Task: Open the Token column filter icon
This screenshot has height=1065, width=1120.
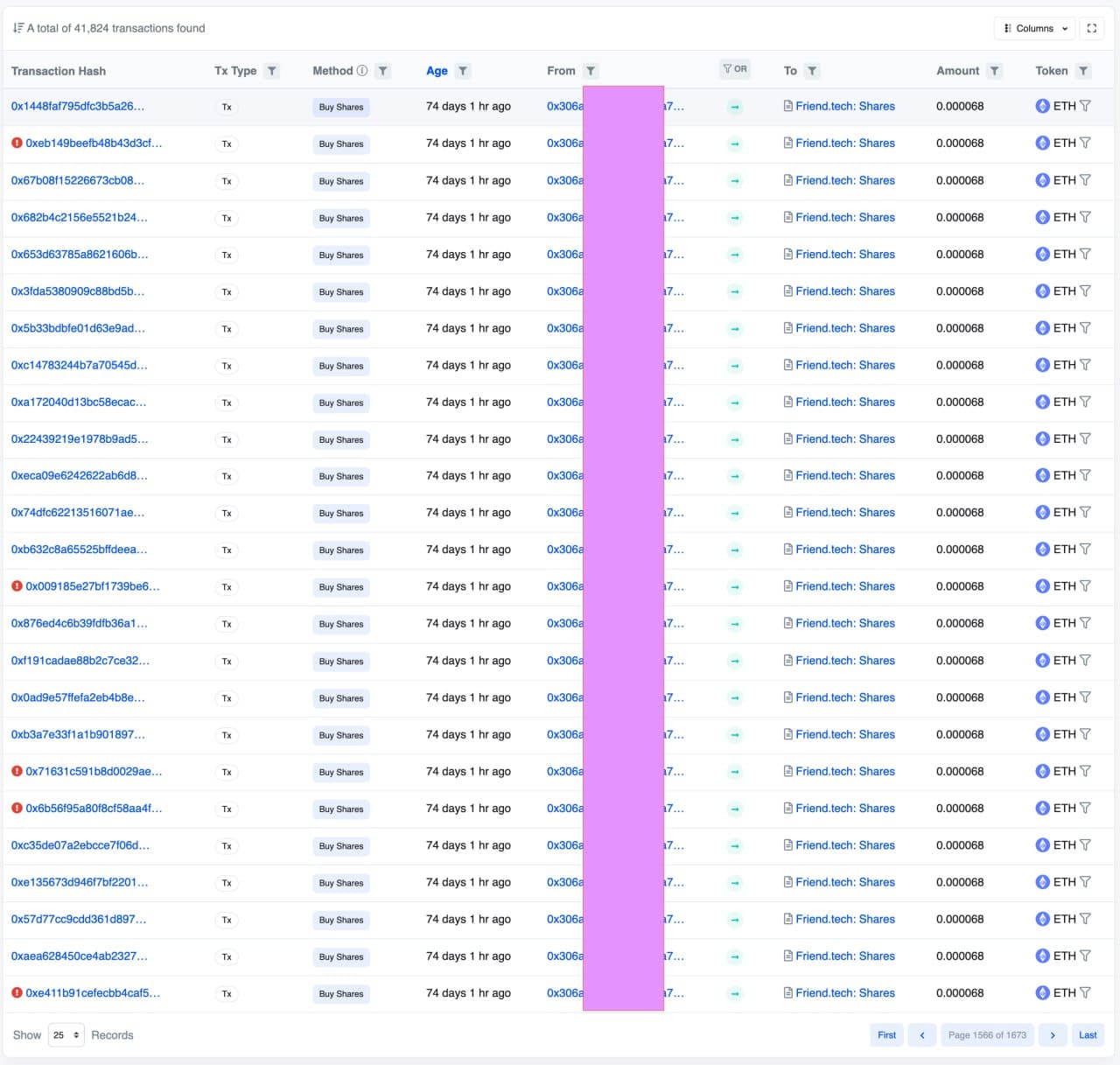Action: pyautogui.click(x=1083, y=71)
